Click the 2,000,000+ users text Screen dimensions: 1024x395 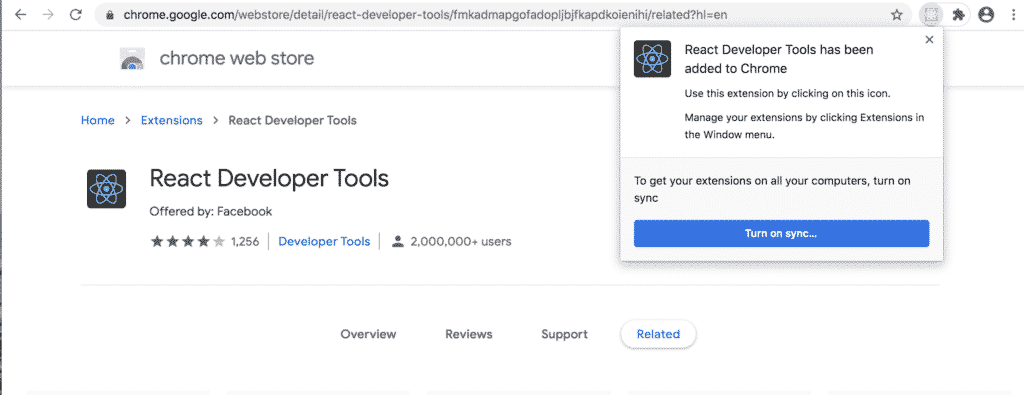(x=460, y=242)
